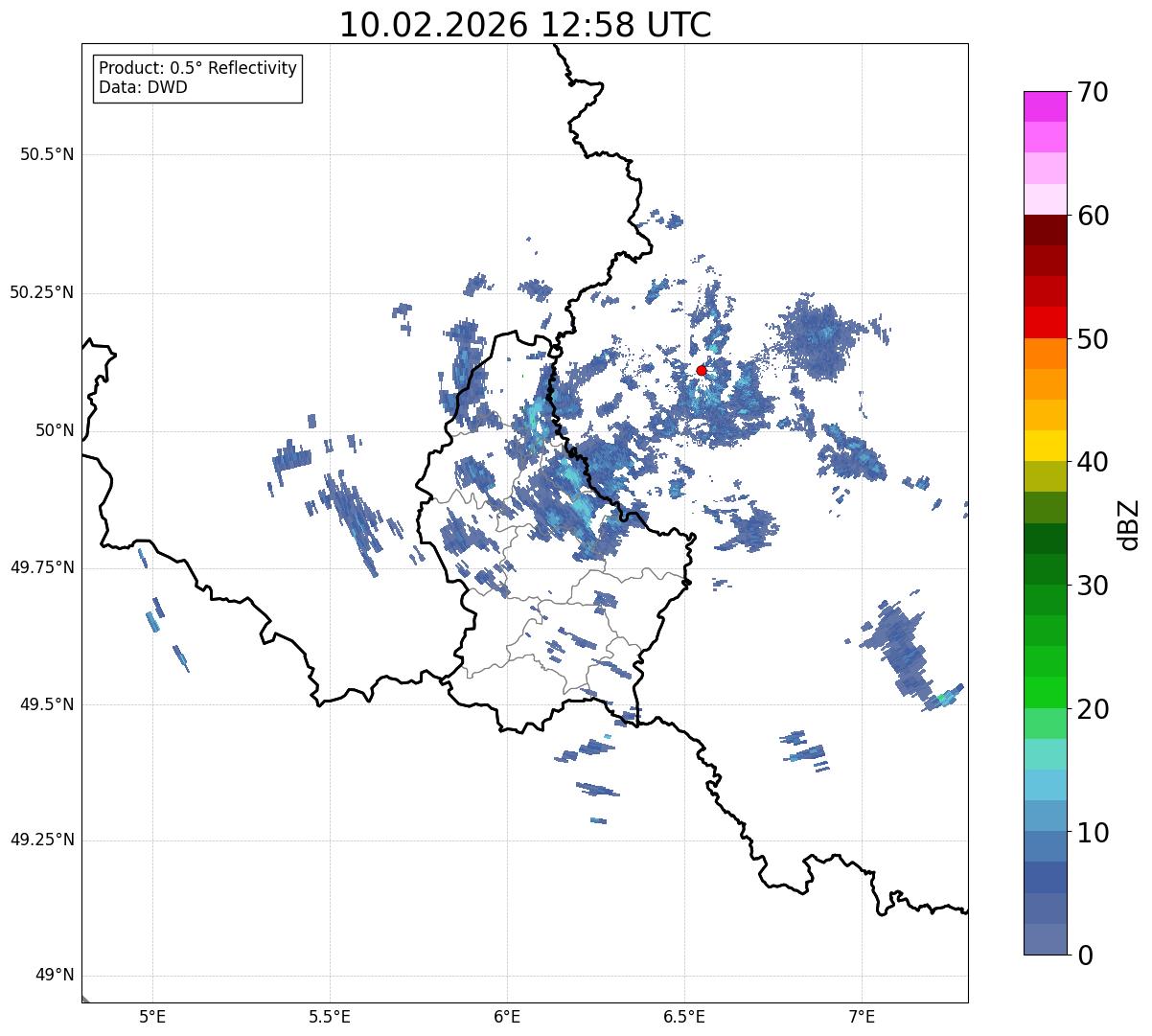
Task: Click the 49.5°N latitude label
Action: point(47,704)
